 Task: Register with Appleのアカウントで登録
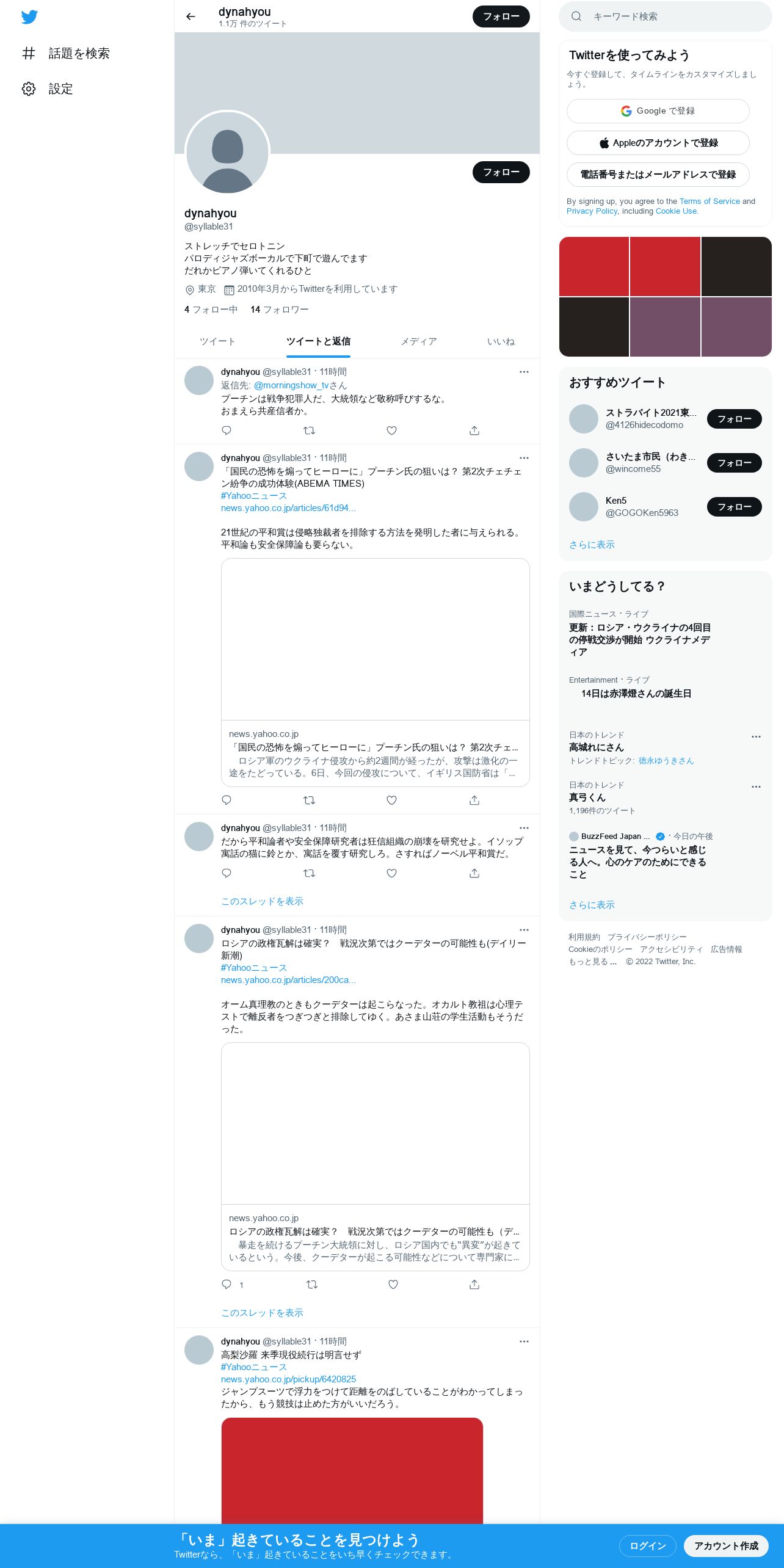(658, 143)
